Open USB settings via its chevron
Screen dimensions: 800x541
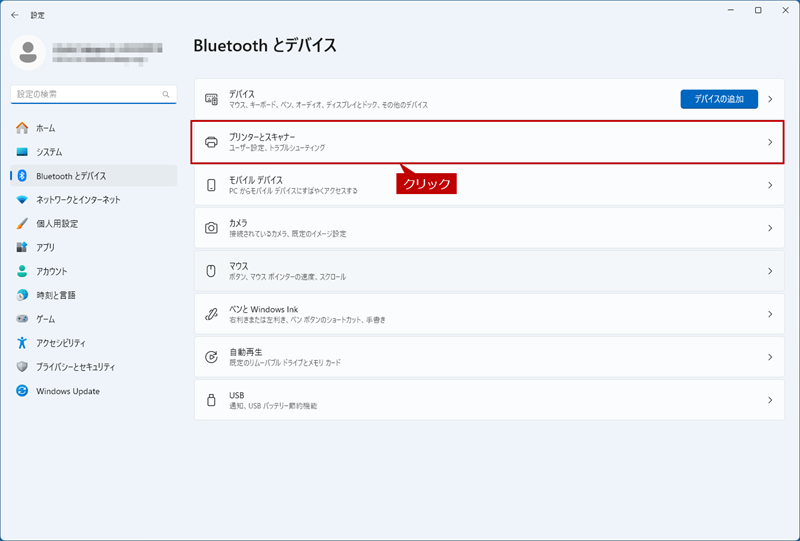[770, 400]
